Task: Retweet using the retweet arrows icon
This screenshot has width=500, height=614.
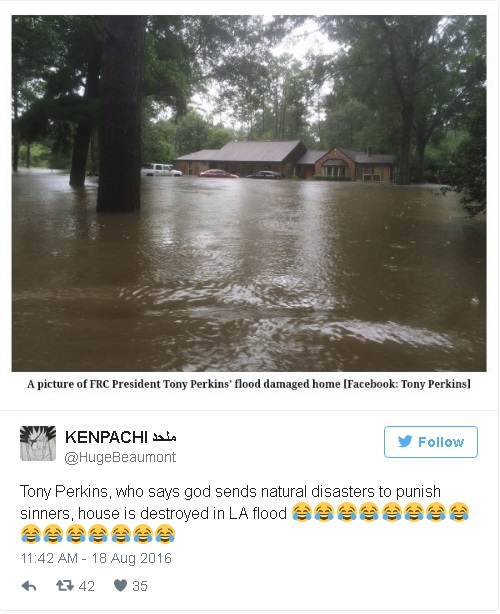Action: point(65,586)
